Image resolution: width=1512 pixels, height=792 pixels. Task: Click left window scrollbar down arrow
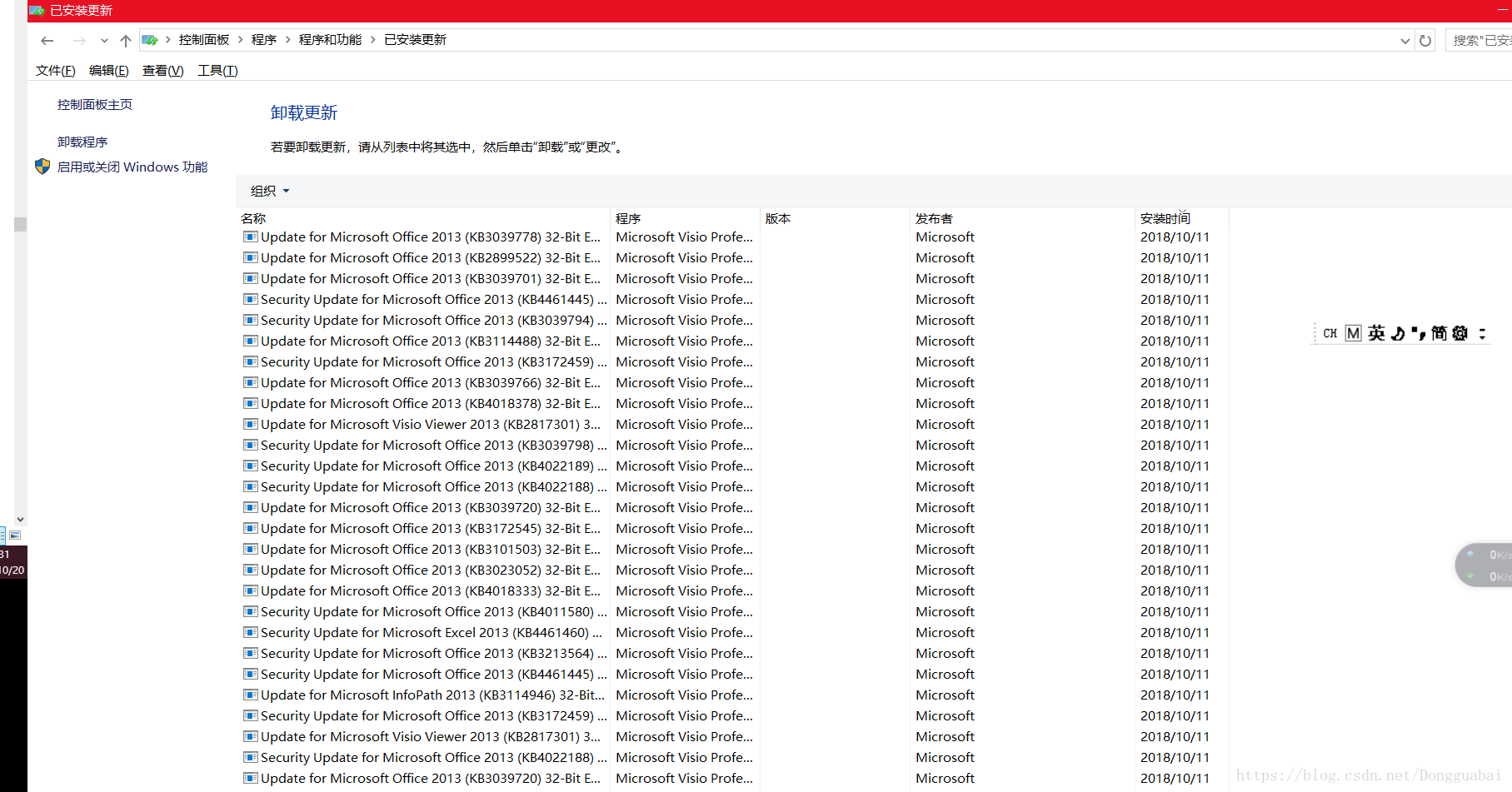(x=20, y=519)
